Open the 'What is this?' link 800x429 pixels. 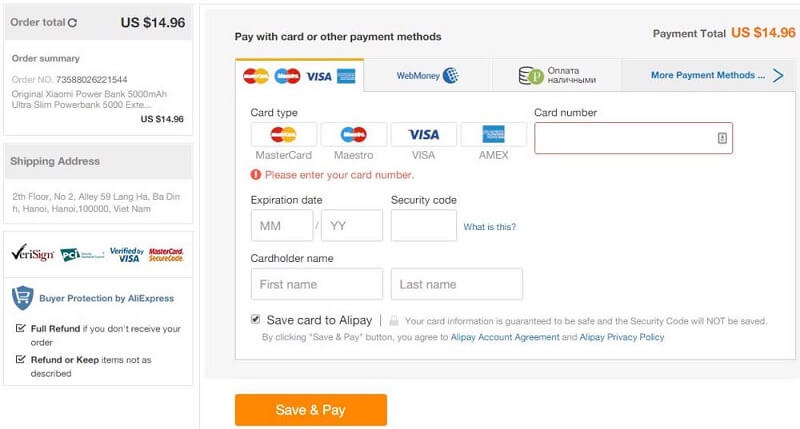click(489, 227)
